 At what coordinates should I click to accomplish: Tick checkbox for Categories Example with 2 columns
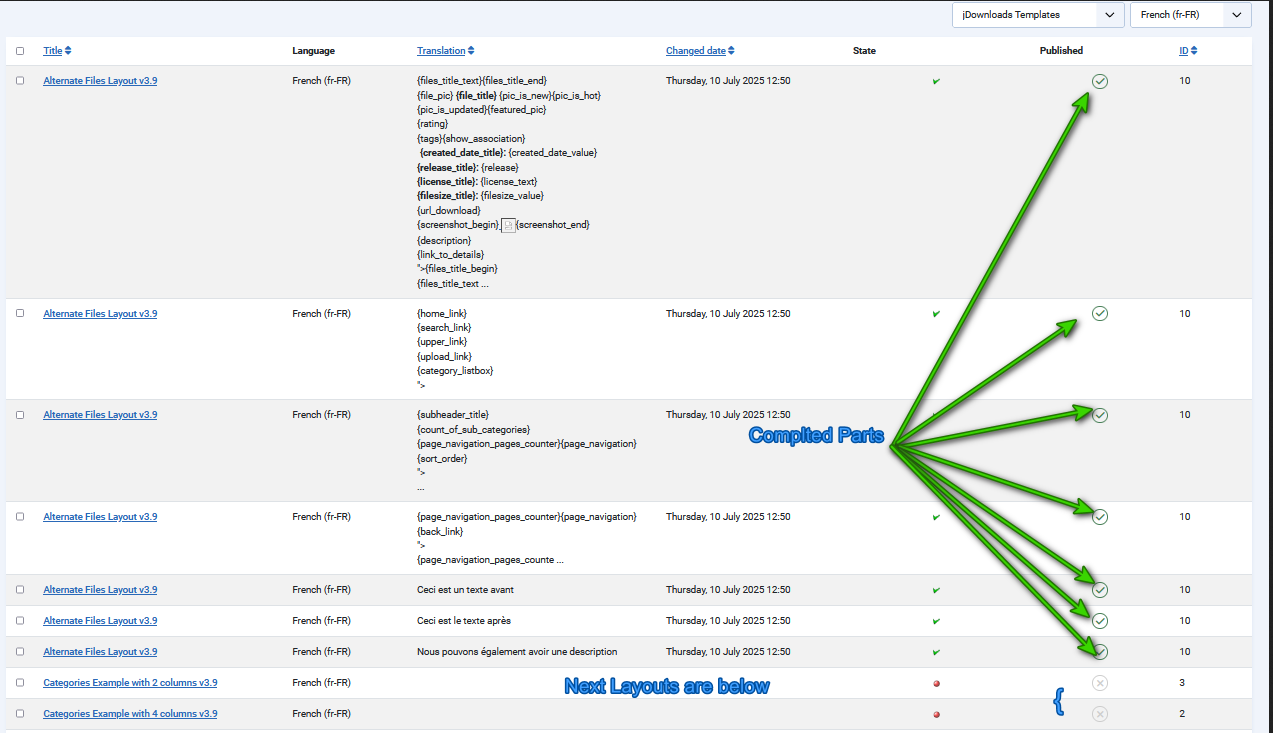pyautogui.click(x=20, y=683)
